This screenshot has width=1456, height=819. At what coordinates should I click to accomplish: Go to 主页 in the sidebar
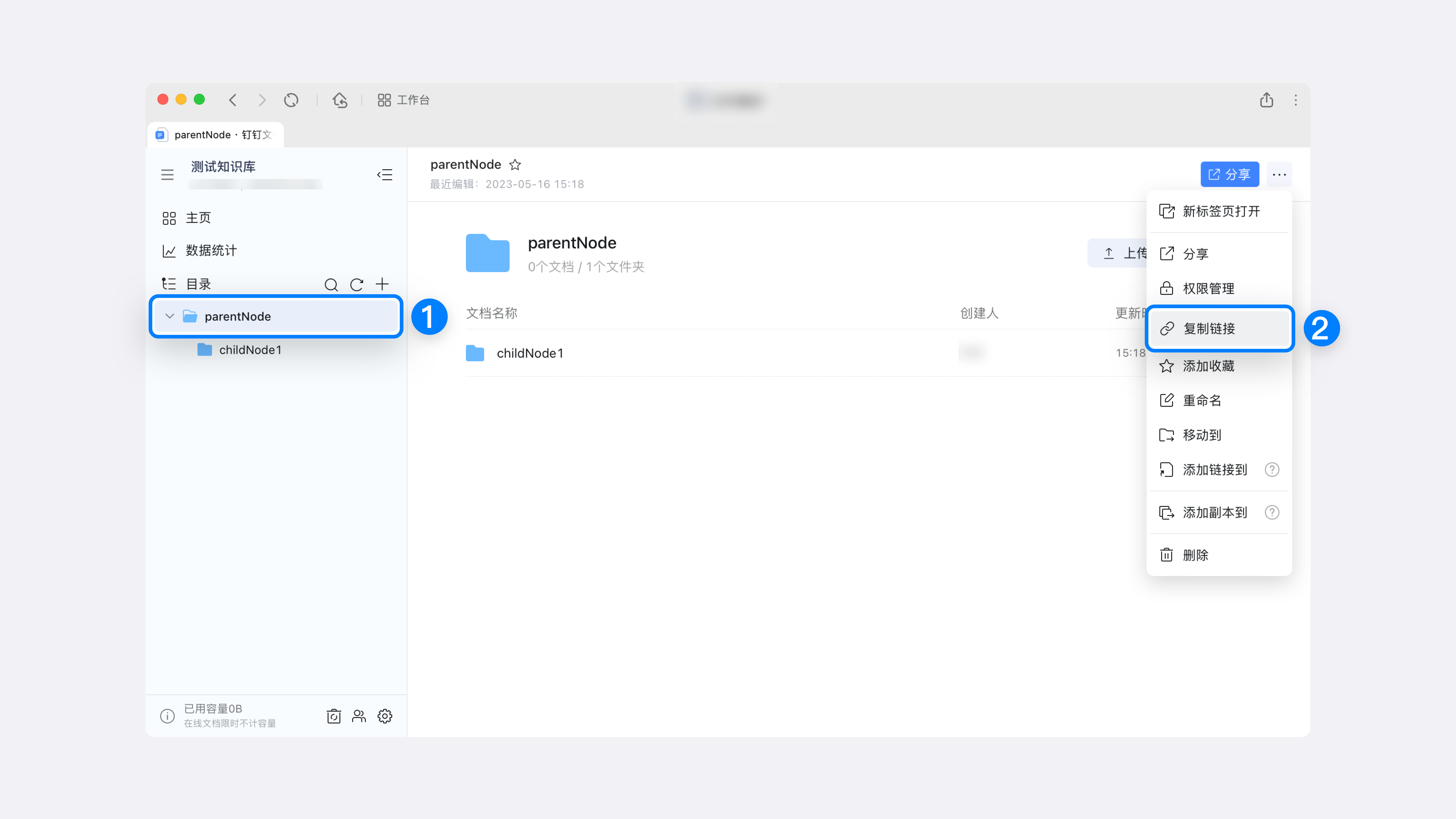pos(198,217)
